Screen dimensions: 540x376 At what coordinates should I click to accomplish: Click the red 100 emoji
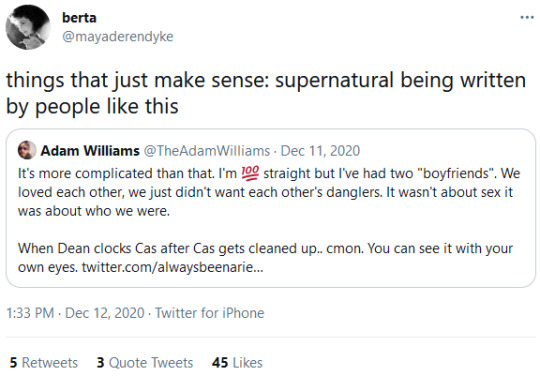pyautogui.click(x=250, y=173)
